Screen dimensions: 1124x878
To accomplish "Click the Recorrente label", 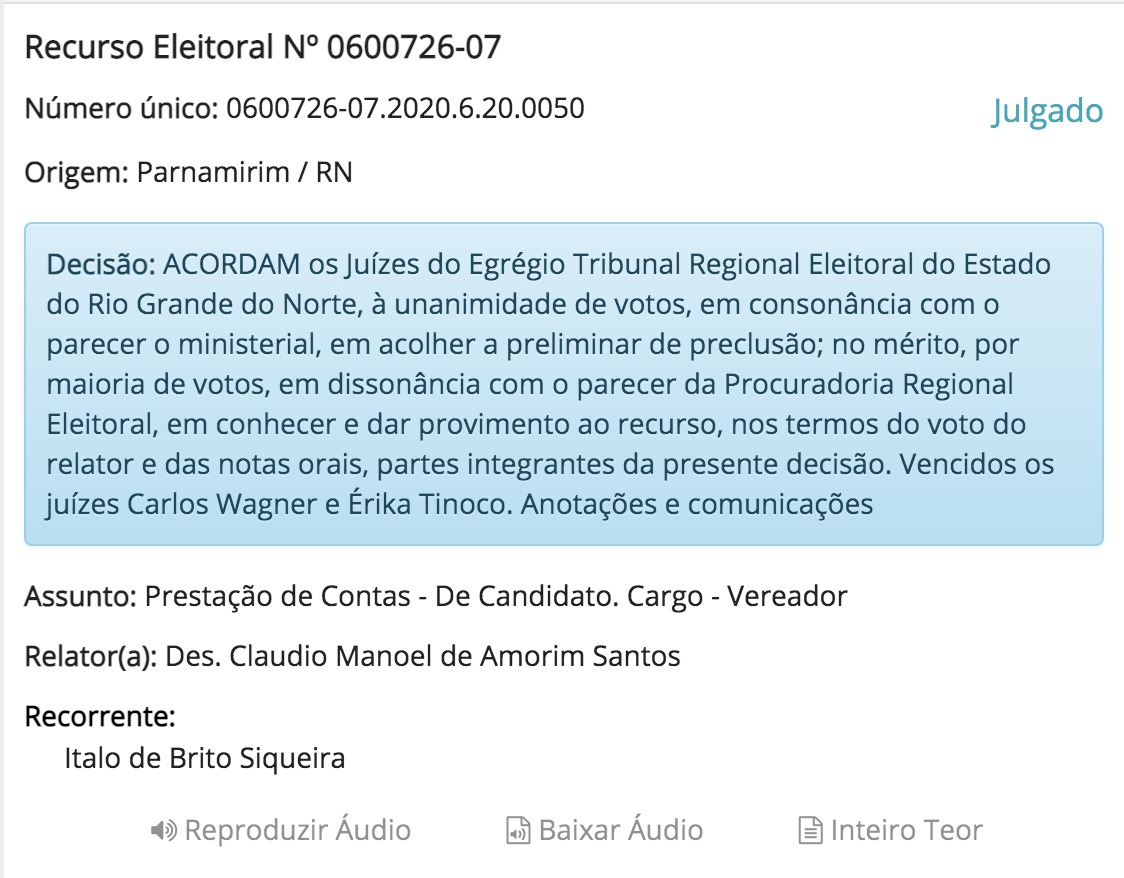I will pos(99,716).
